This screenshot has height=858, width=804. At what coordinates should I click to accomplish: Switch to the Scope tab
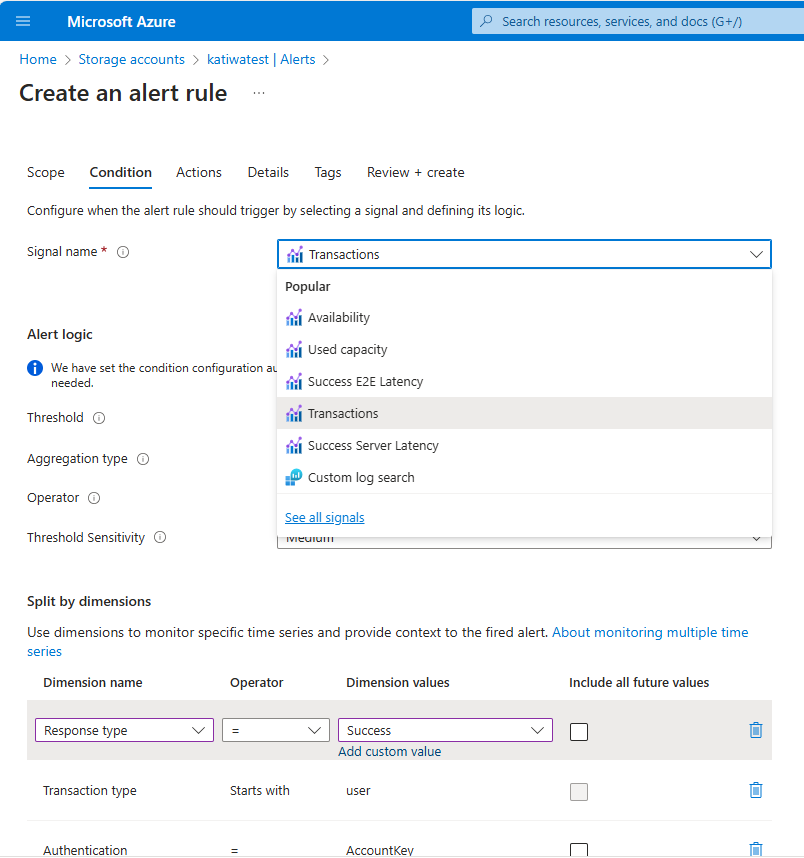click(46, 172)
